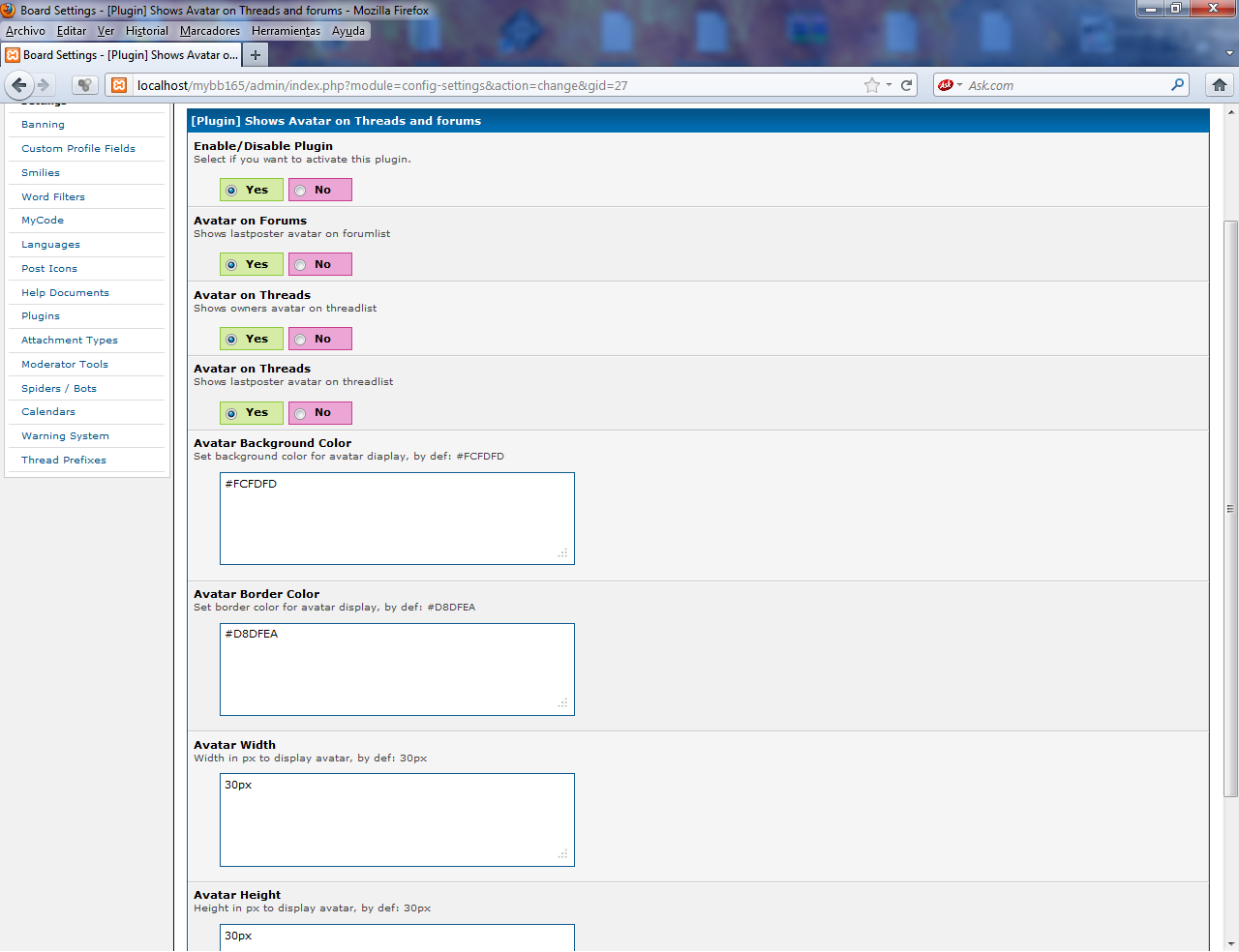Reload the page with the refresh icon
Screen dimensions: 1239x952
(907, 85)
